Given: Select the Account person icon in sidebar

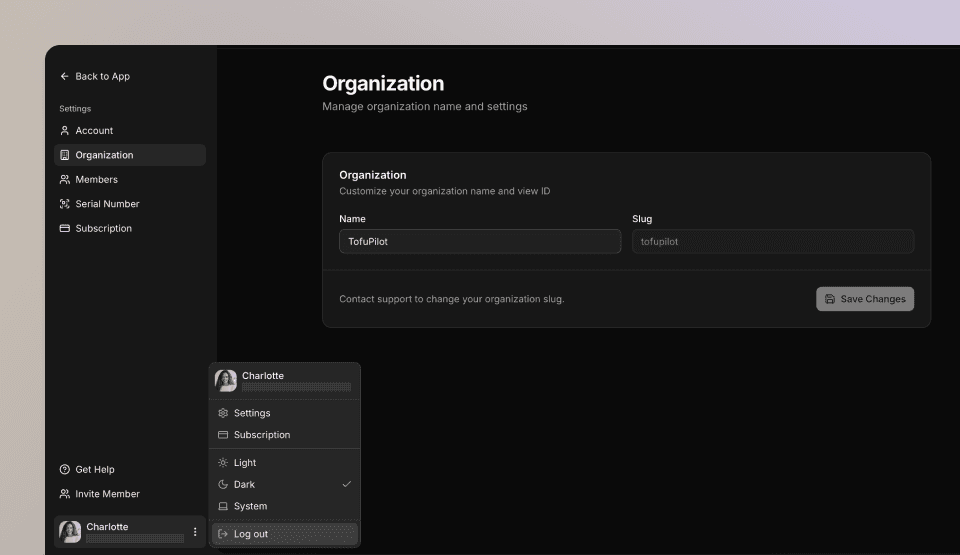Looking at the screenshot, I should click(x=65, y=131).
